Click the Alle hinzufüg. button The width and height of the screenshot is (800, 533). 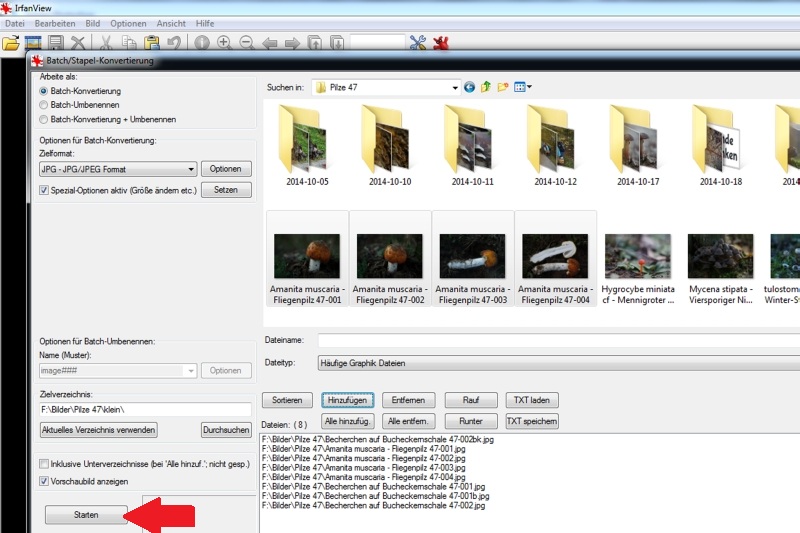348,421
